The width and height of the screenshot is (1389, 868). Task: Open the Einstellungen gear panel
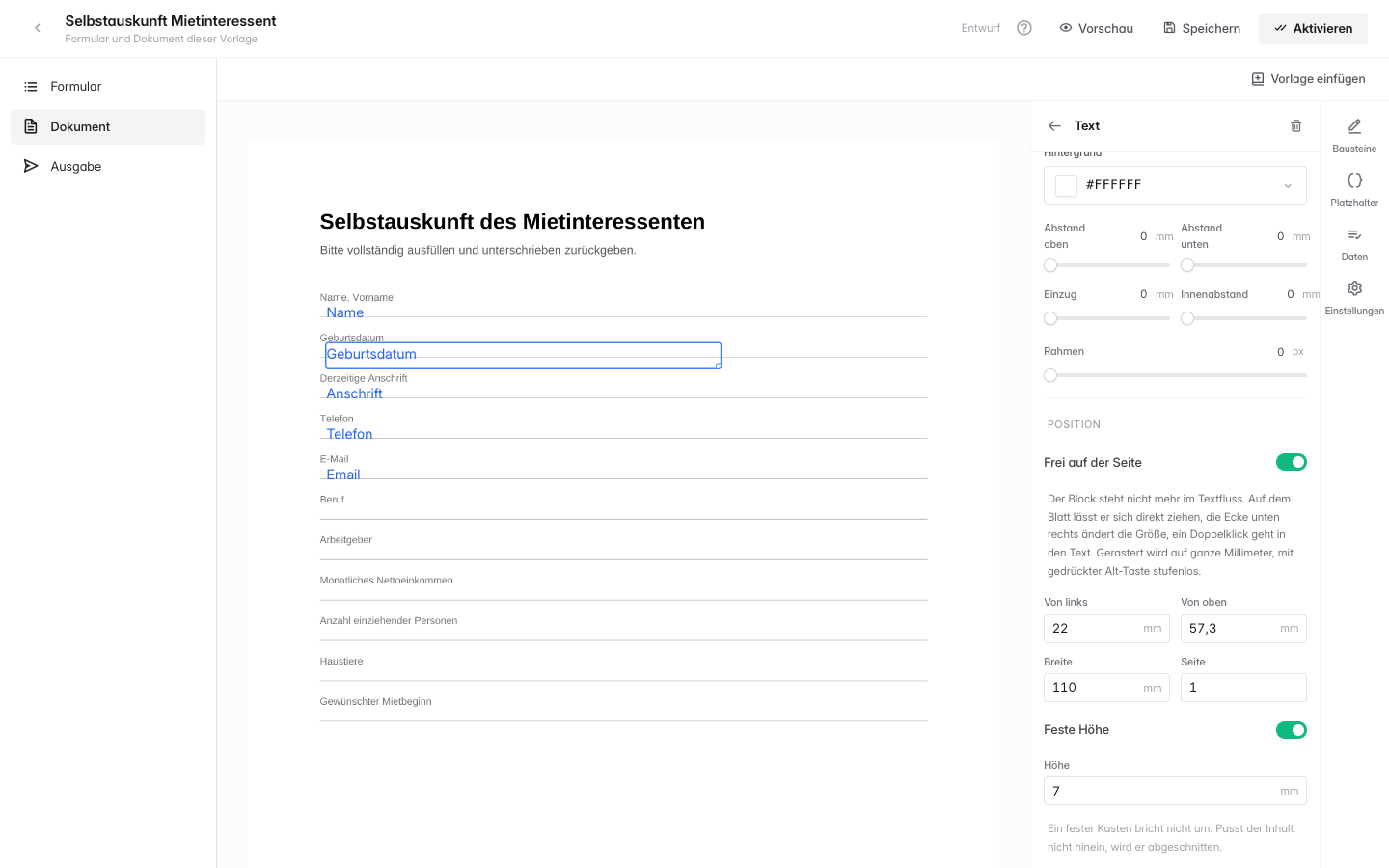[1354, 297]
